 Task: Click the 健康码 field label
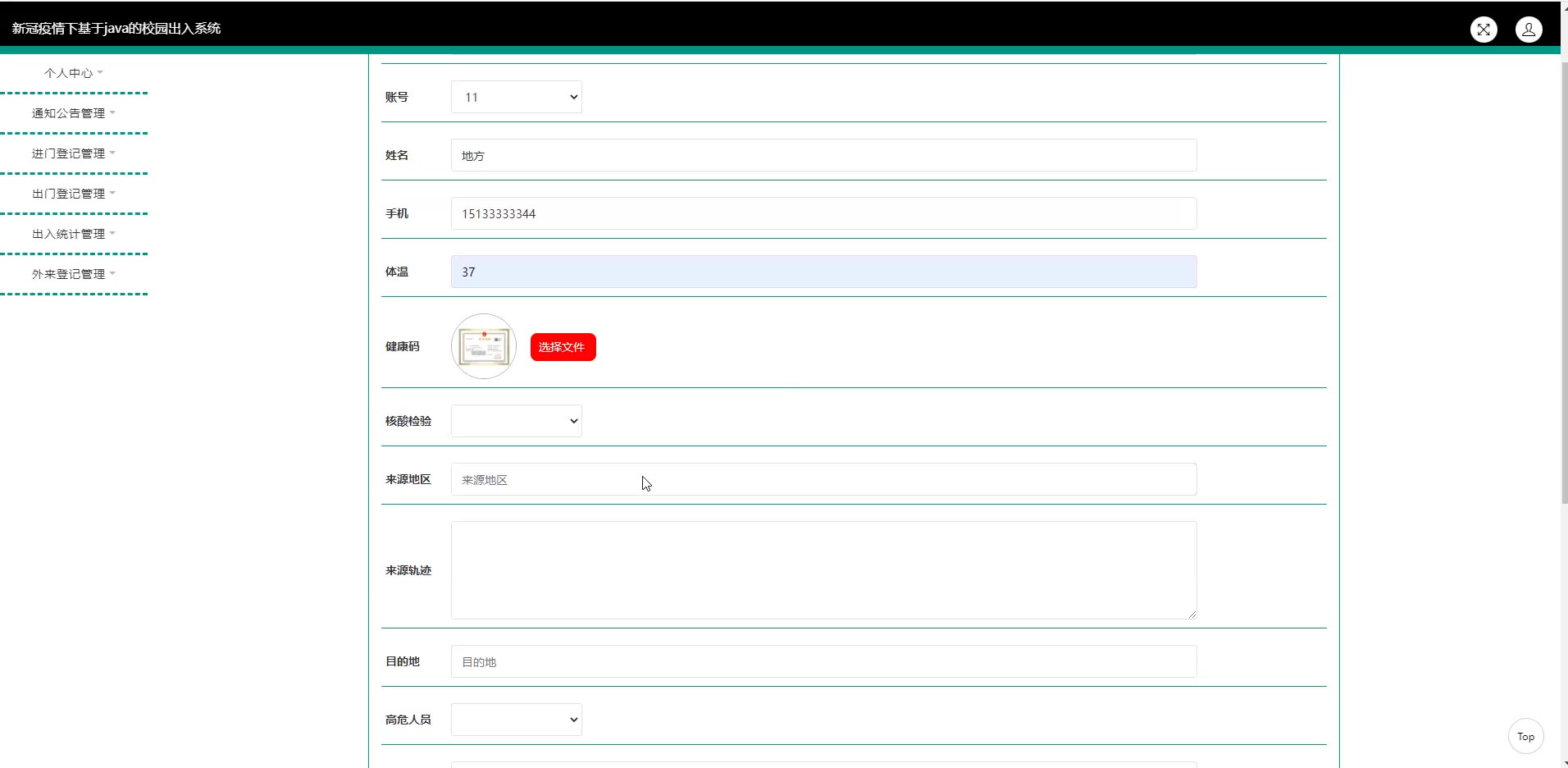tap(403, 346)
